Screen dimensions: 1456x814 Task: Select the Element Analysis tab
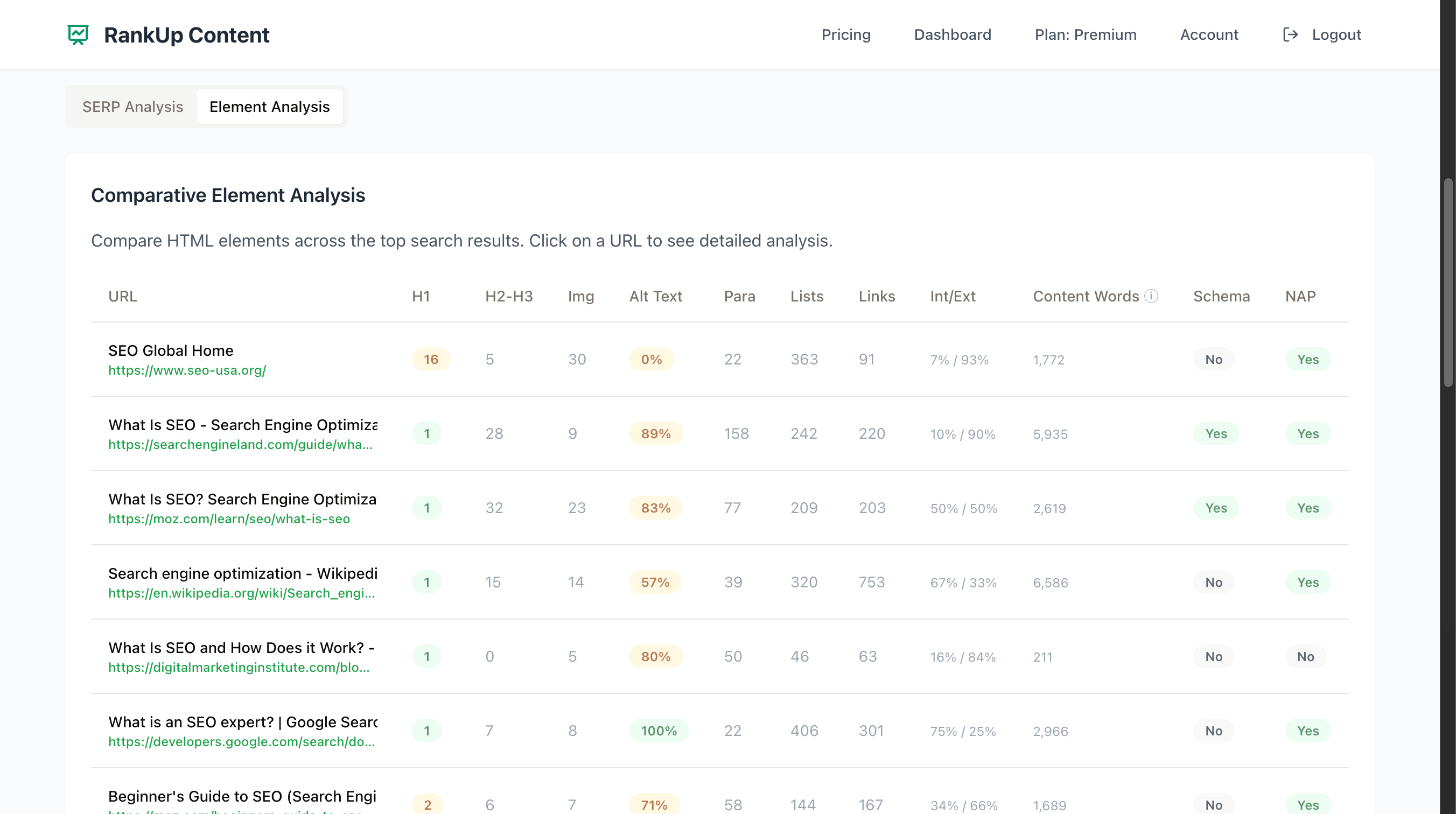(270, 106)
